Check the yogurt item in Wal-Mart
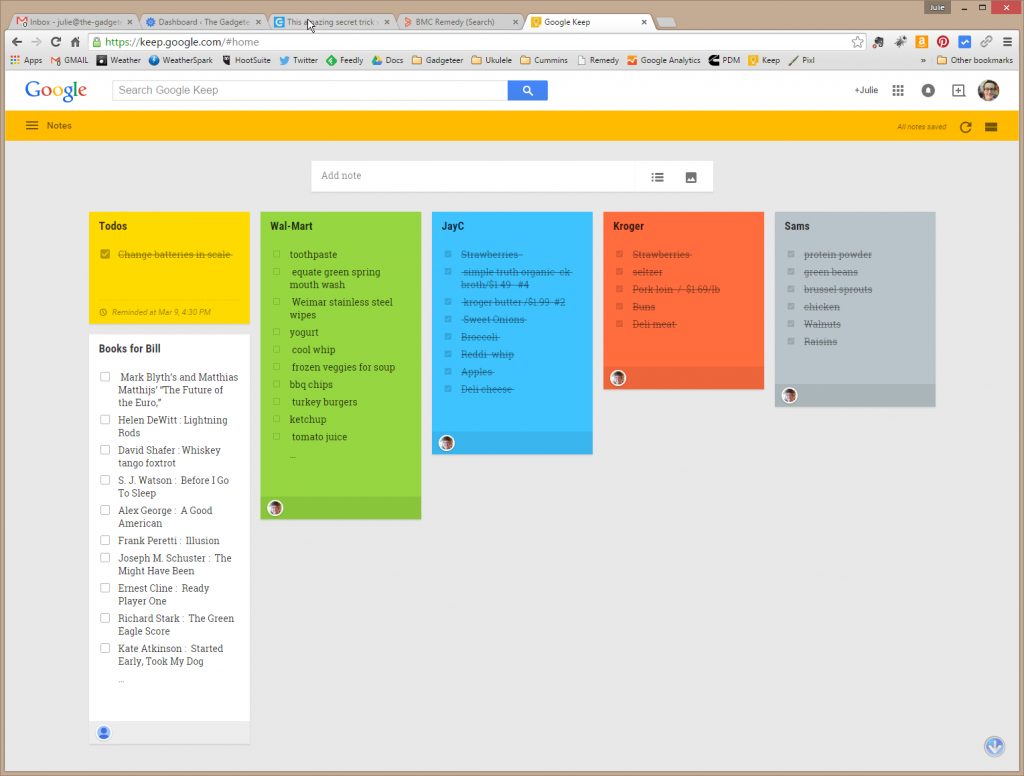Image resolution: width=1024 pixels, height=776 pixels. point(276,332)
